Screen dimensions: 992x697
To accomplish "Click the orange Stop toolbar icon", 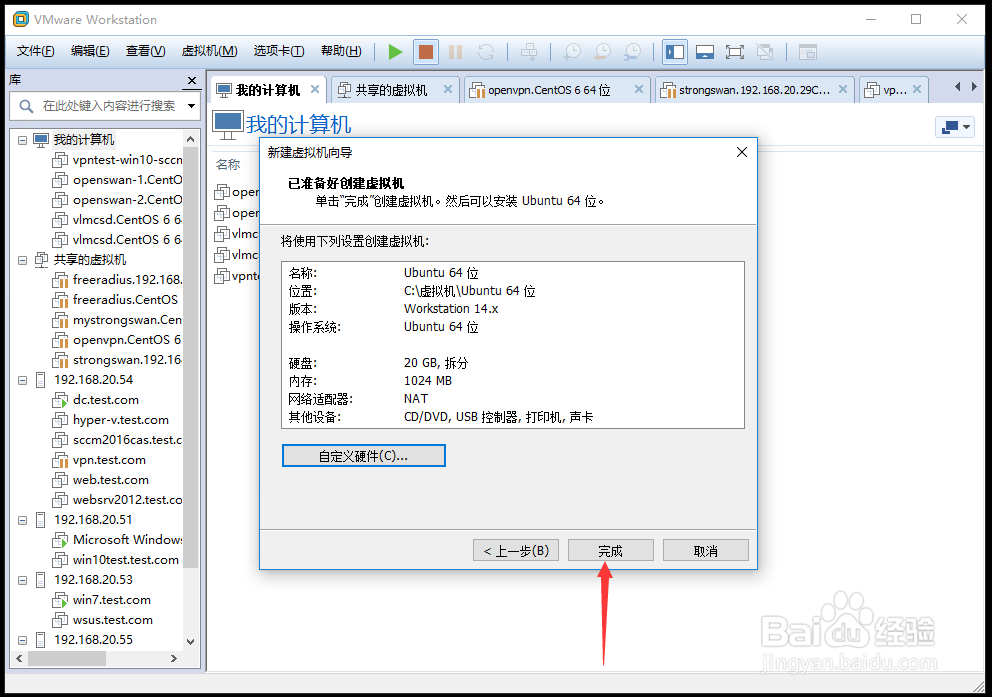I will point(426,52).
